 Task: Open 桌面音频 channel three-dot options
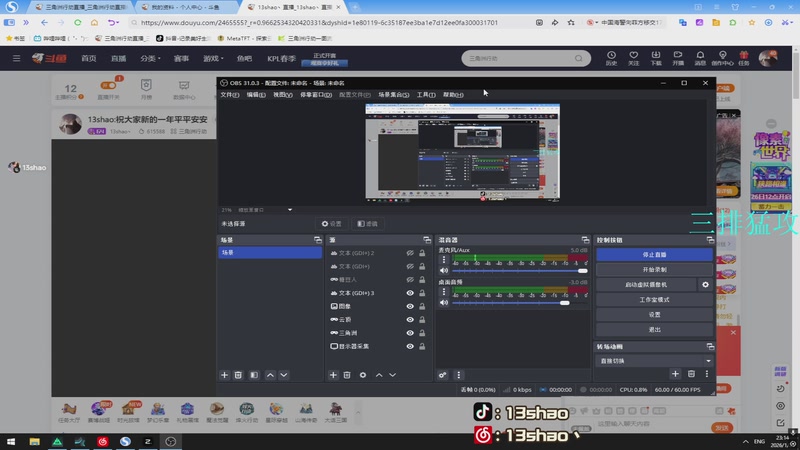(x=443, y=292)
